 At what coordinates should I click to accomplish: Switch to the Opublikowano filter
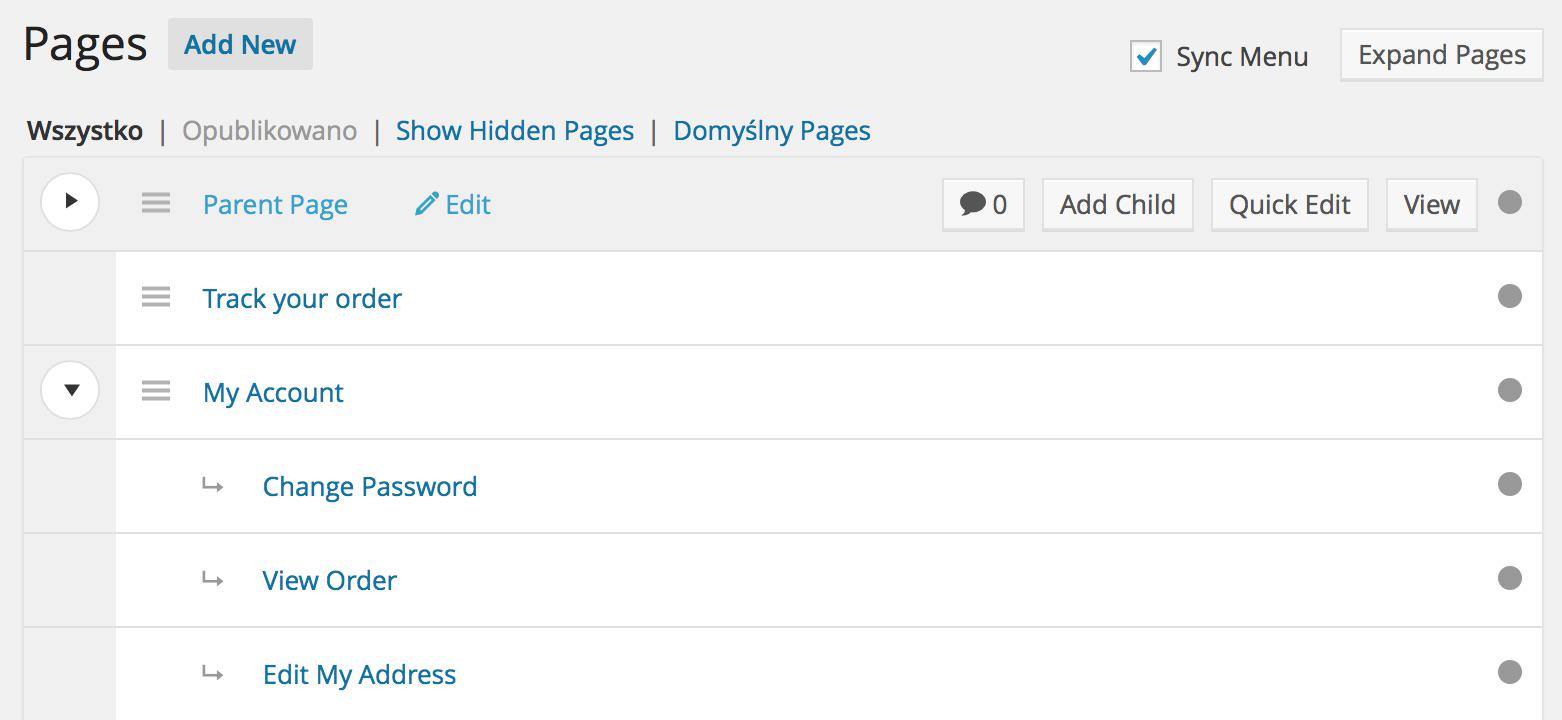point(270,130)
